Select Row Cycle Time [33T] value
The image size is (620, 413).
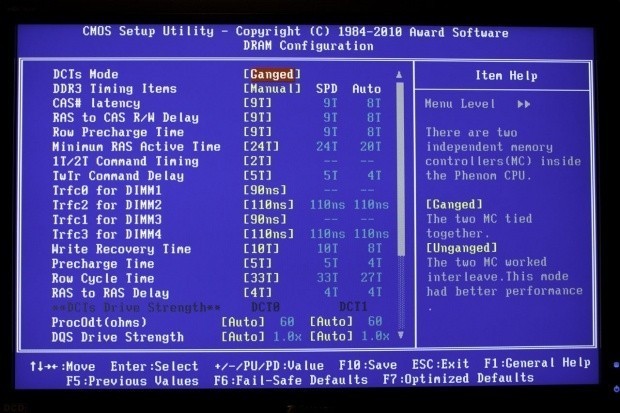click(261, 278)
